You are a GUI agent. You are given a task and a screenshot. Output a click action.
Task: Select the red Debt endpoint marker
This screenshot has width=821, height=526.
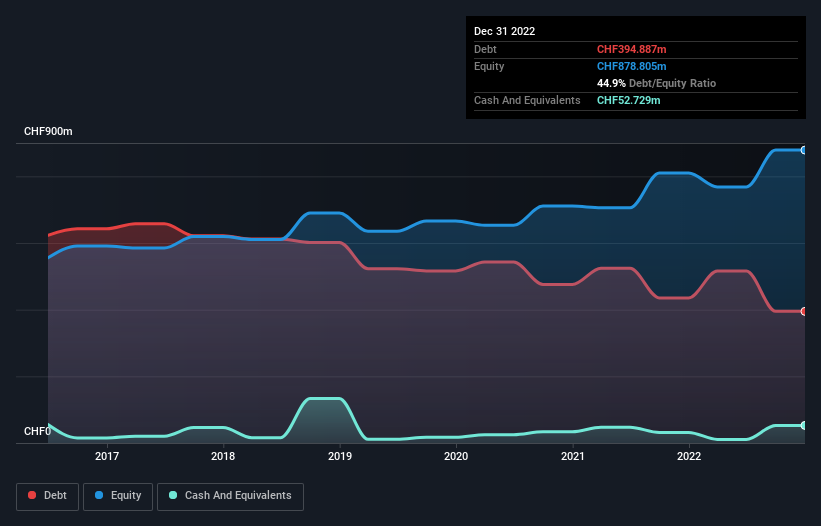[804, 311]
